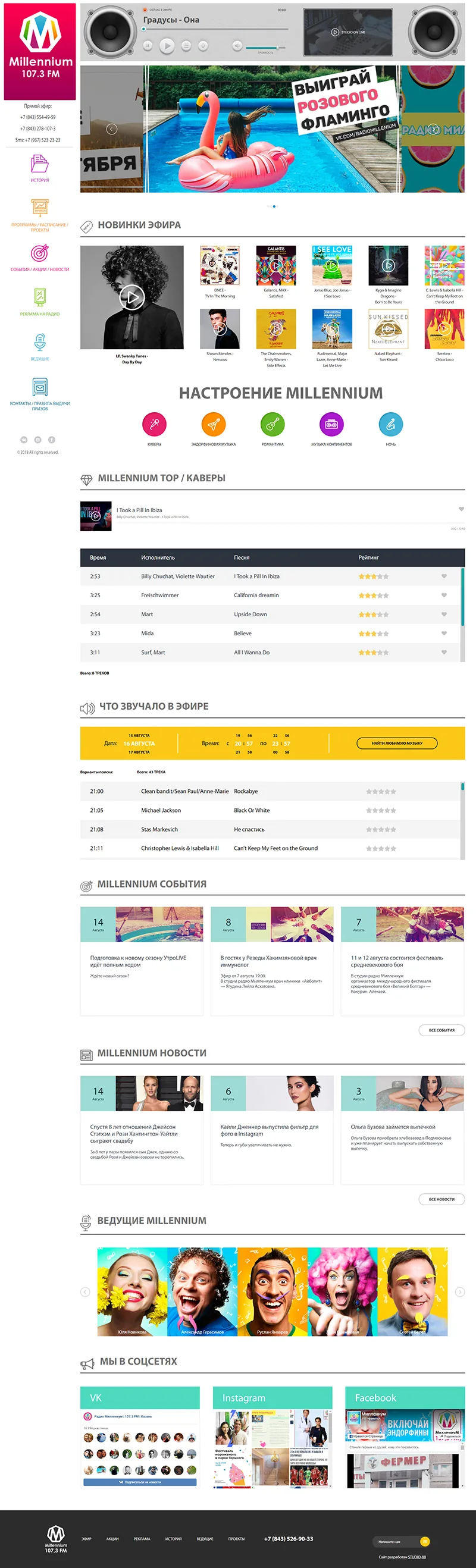Open the Акции footer menu item
Viewport: 476px width, 1568px height.
pyautogui.click(x=112, y=1539)
